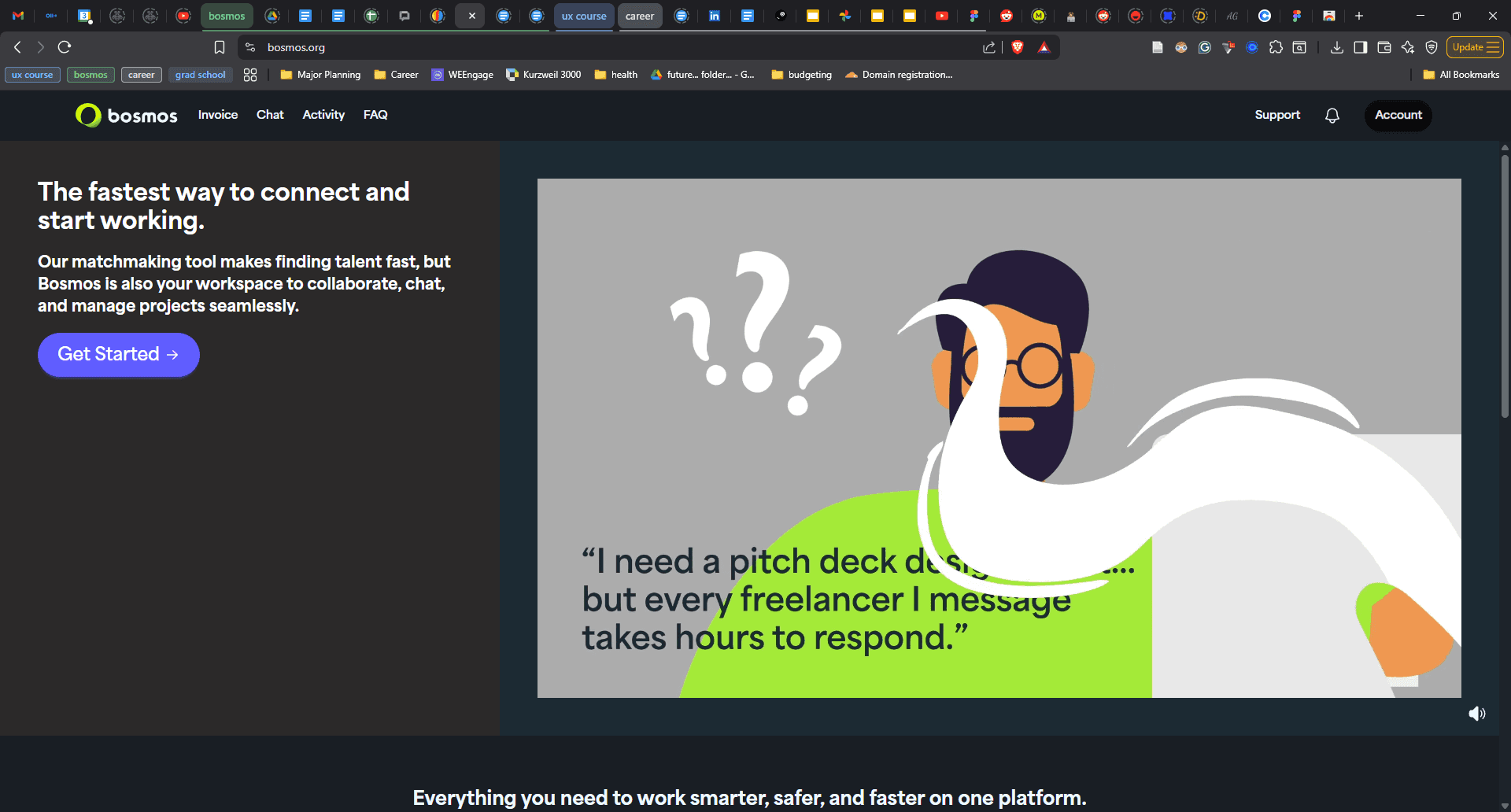Close the current tab with the X
Image resolution: width=1511 pixels, height=812 pixels.
pyautogui.click(x=472, y=16)
